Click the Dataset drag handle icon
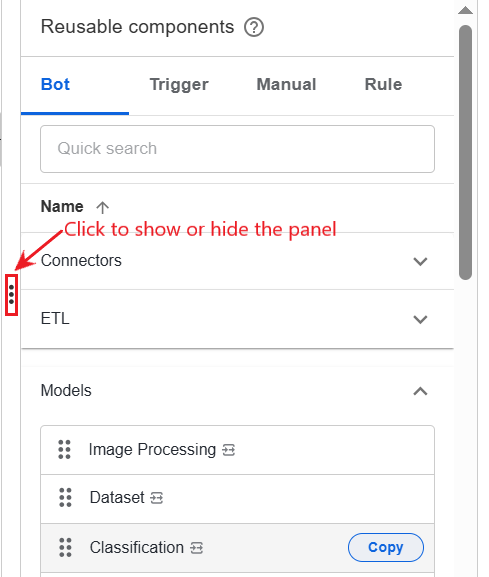This screenshot has width=489, height=577. coord(65,498)
